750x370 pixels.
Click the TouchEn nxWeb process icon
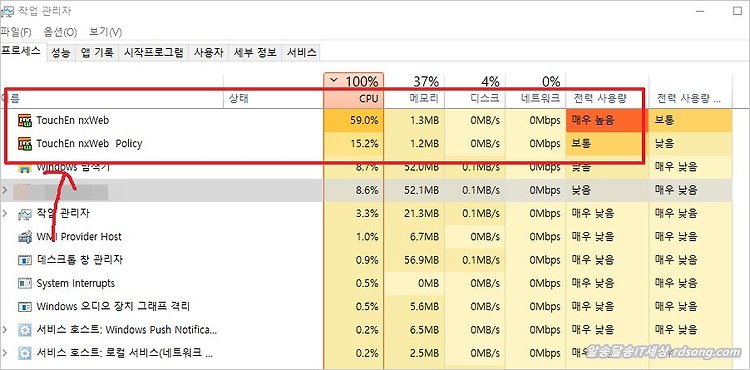[x=24, y=120]
